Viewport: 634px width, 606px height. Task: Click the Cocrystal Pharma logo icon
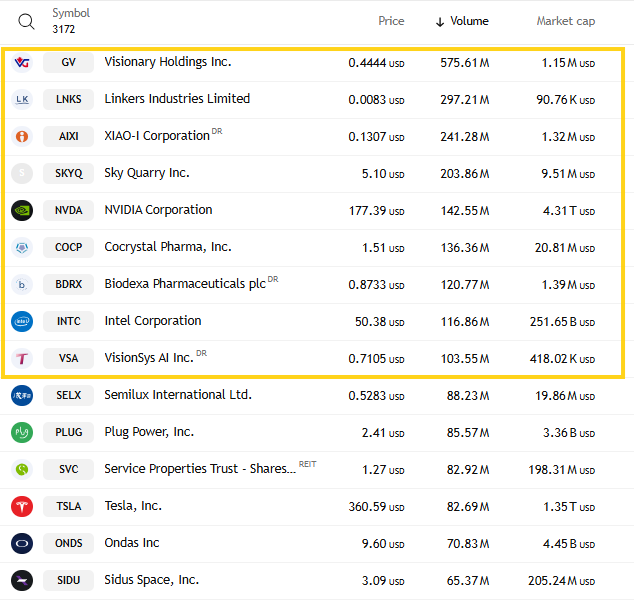pos(22,247)
